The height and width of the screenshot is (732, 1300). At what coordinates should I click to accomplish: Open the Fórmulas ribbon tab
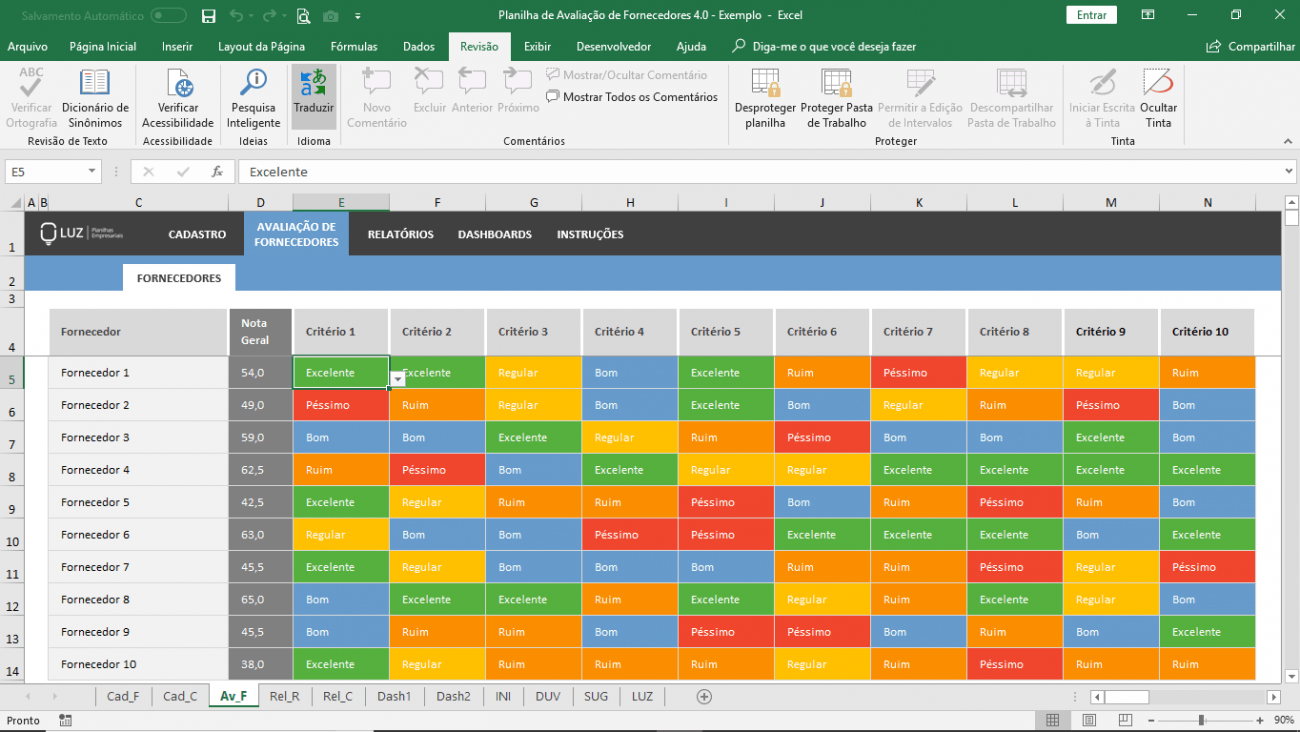click(x=354, y=47)
